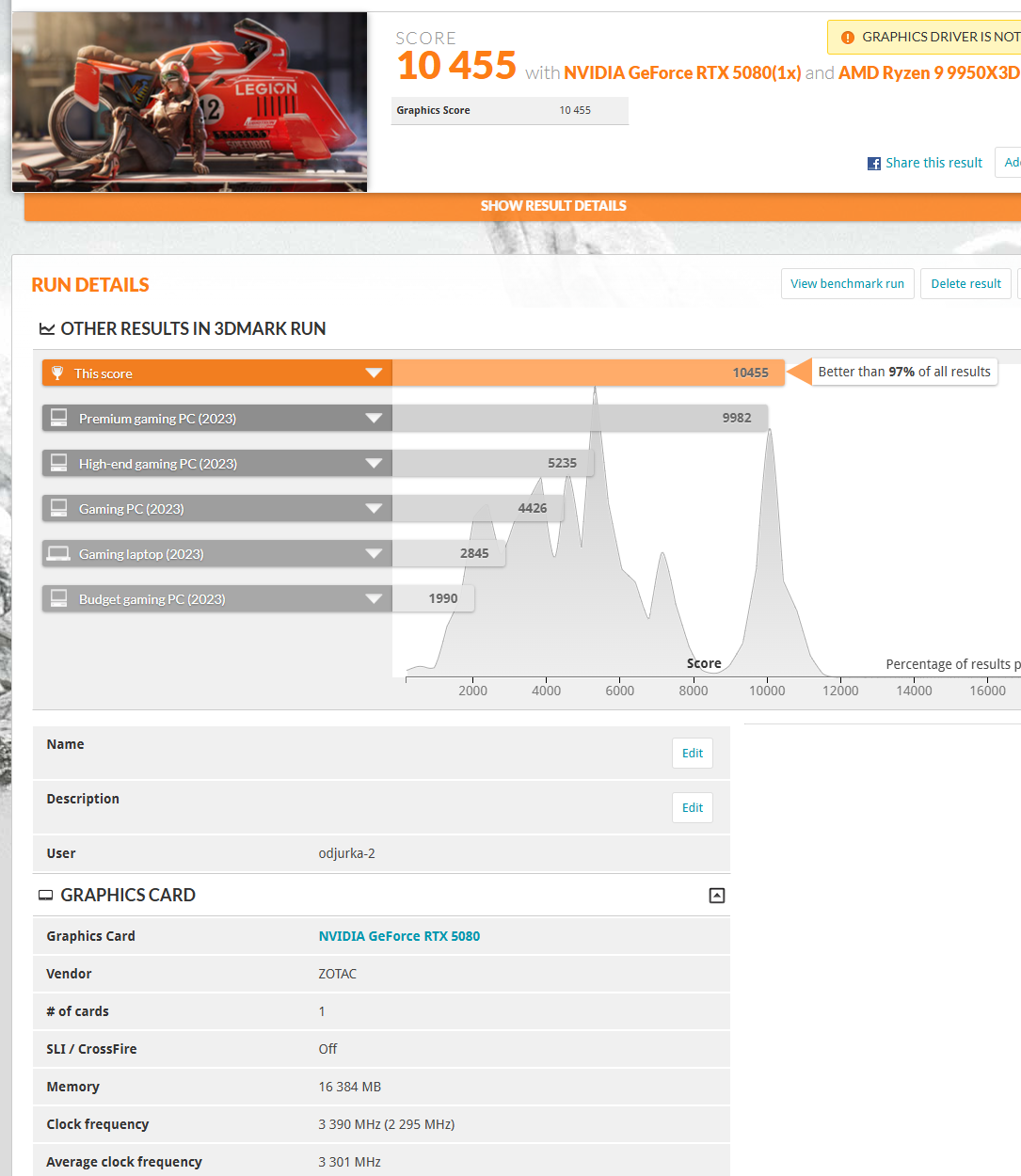Click the 10000 tick label on the chart axis
The height and width of the screenshot is (1176, 1021).
[x=767, y=691]
